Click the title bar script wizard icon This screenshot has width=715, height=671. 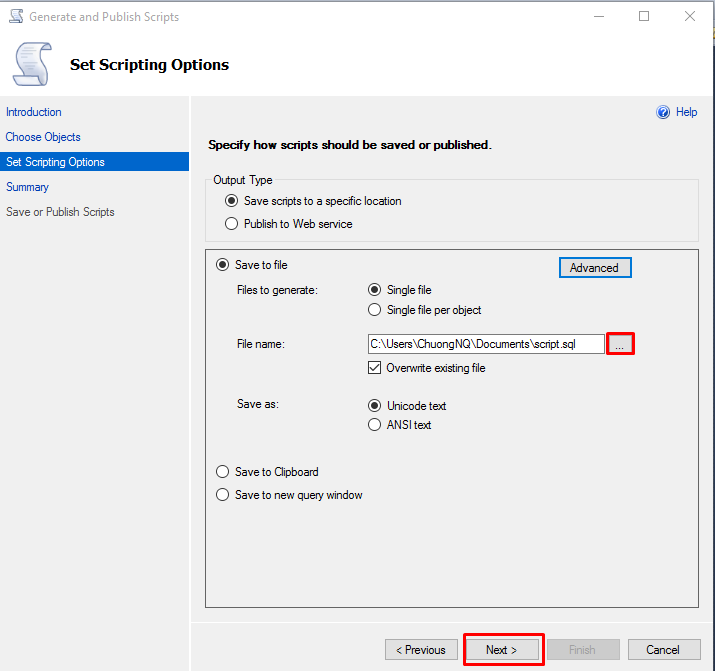click(16, 16)
